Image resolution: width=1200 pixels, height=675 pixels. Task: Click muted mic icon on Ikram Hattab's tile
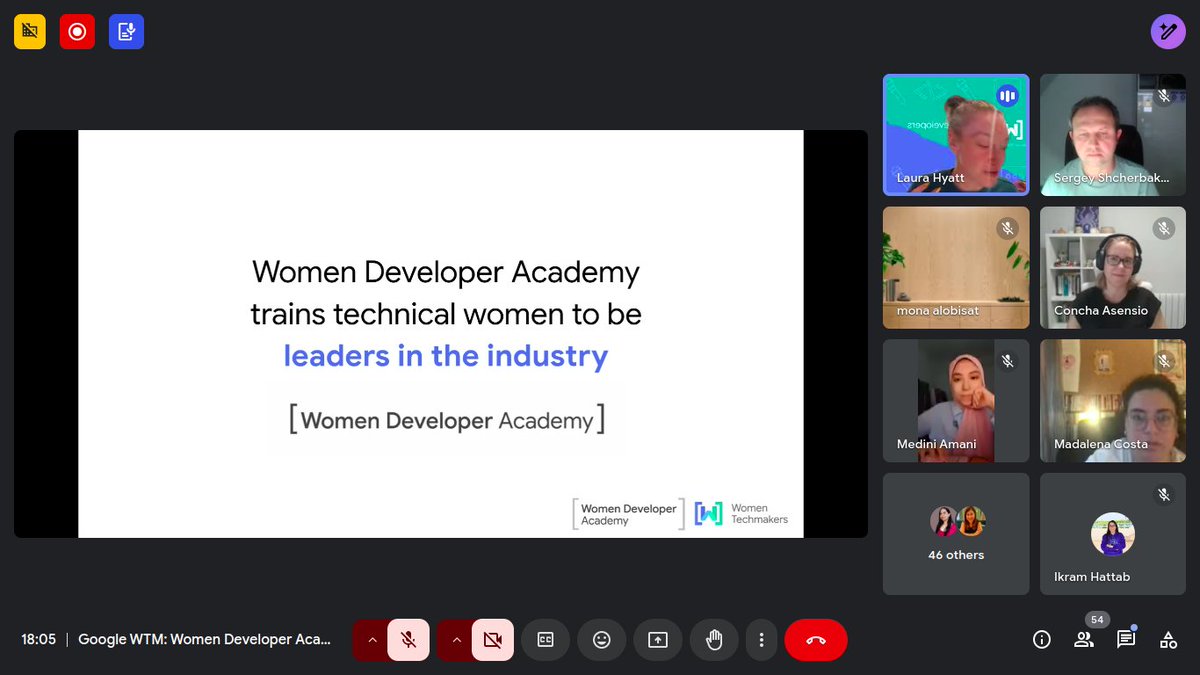click(1164, 495)
